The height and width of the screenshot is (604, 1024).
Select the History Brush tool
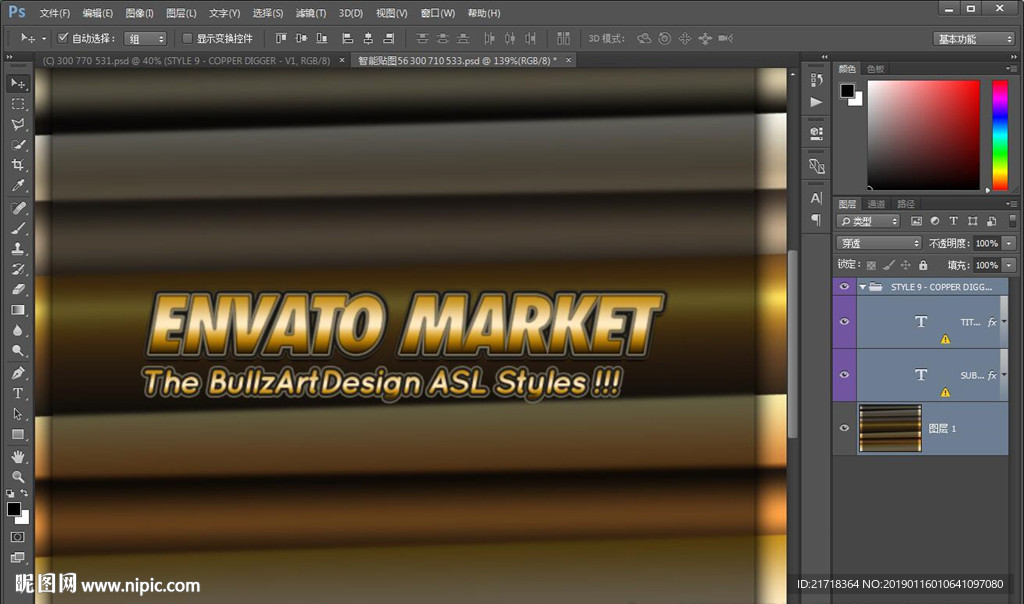(18, 268)
